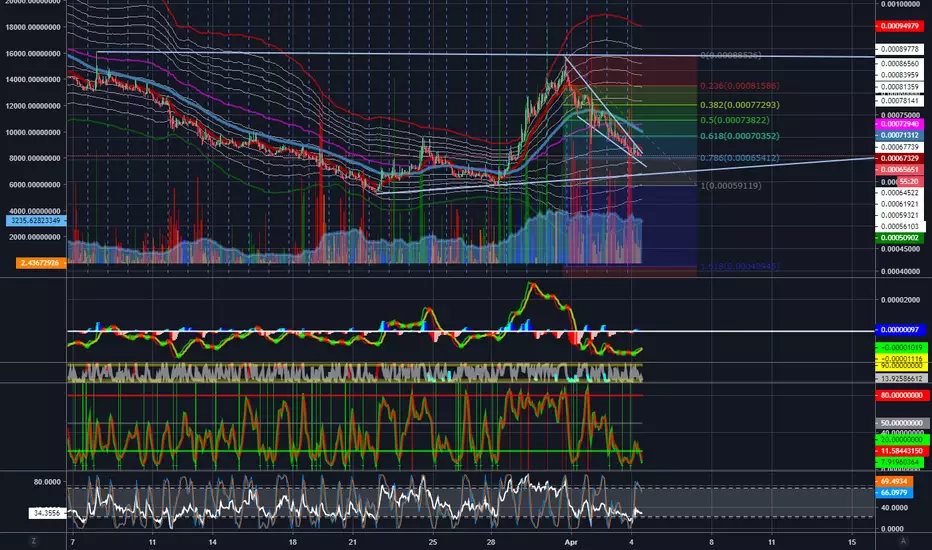Select Fibonacci level 0.236(0.00081586) label
932x550 pixels.
click(739, 86)
